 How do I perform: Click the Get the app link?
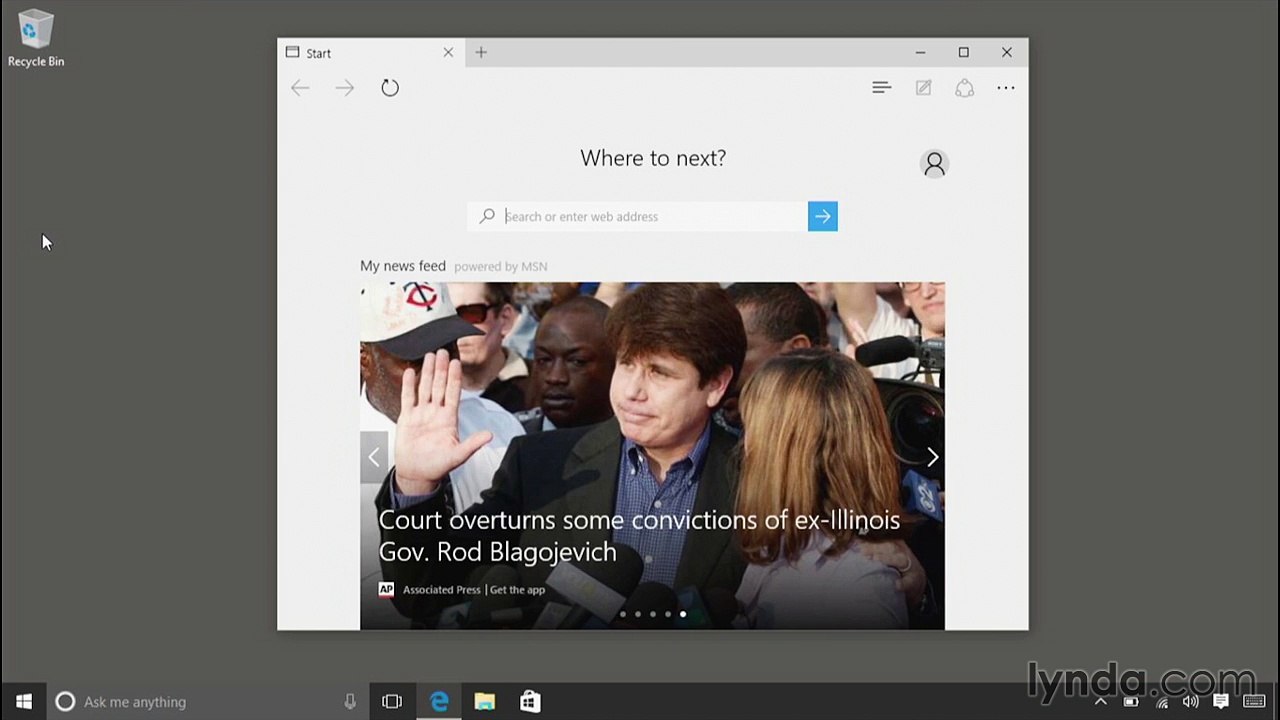click(517, 590)
